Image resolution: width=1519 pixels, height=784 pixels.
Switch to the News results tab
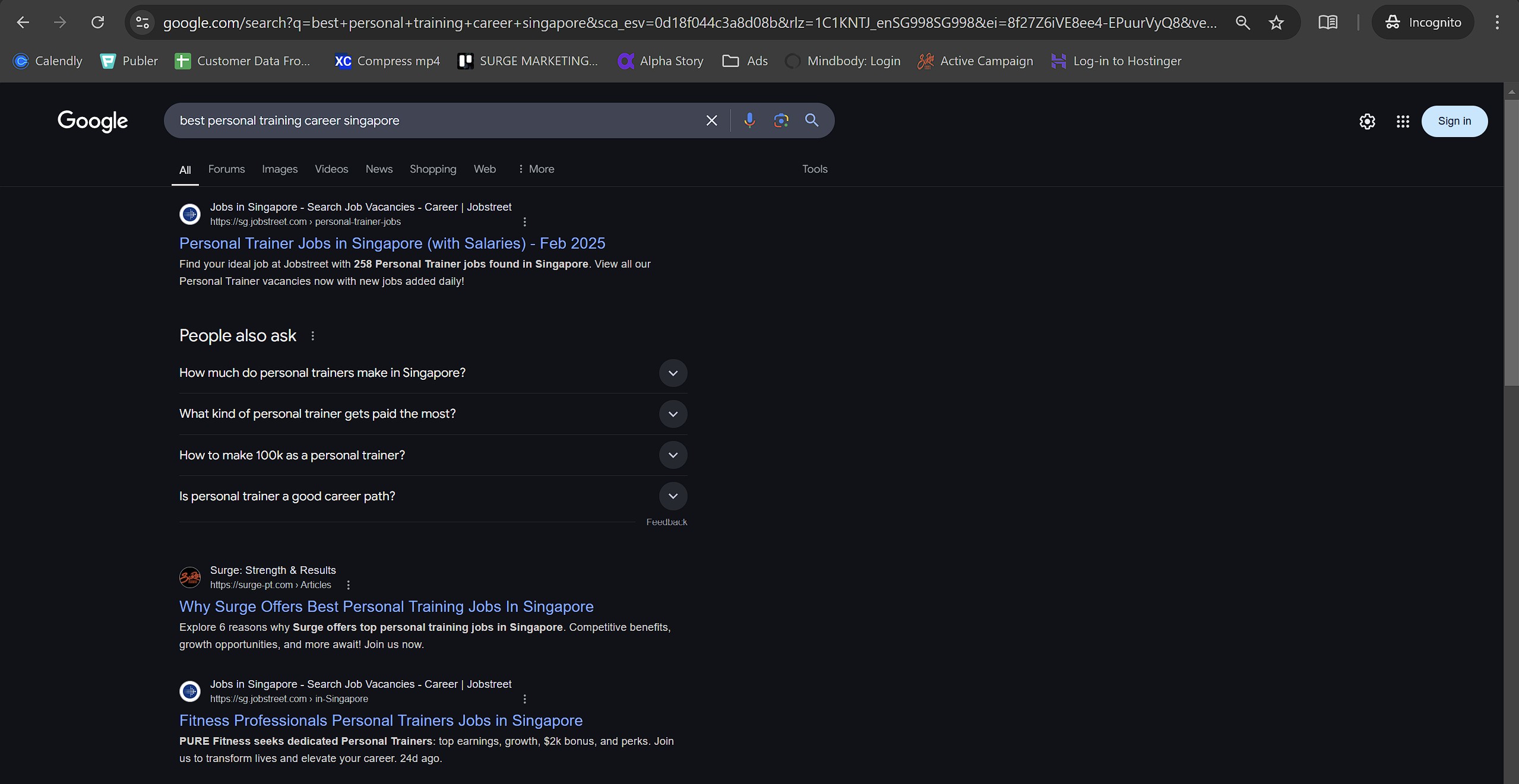point(379,169)
